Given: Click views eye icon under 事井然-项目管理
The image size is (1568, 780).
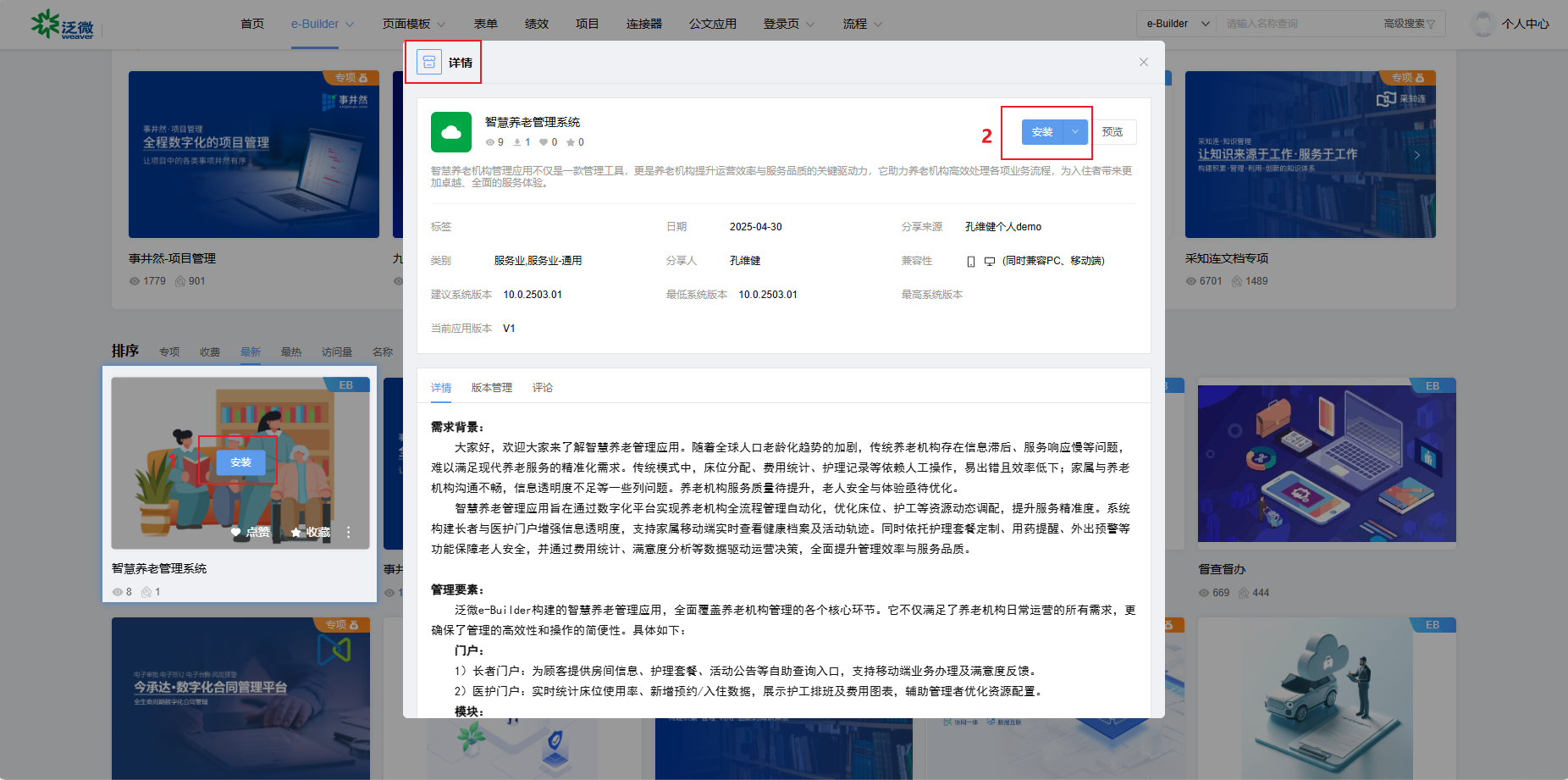Looking at the screenshot, I should click(135, 281).
